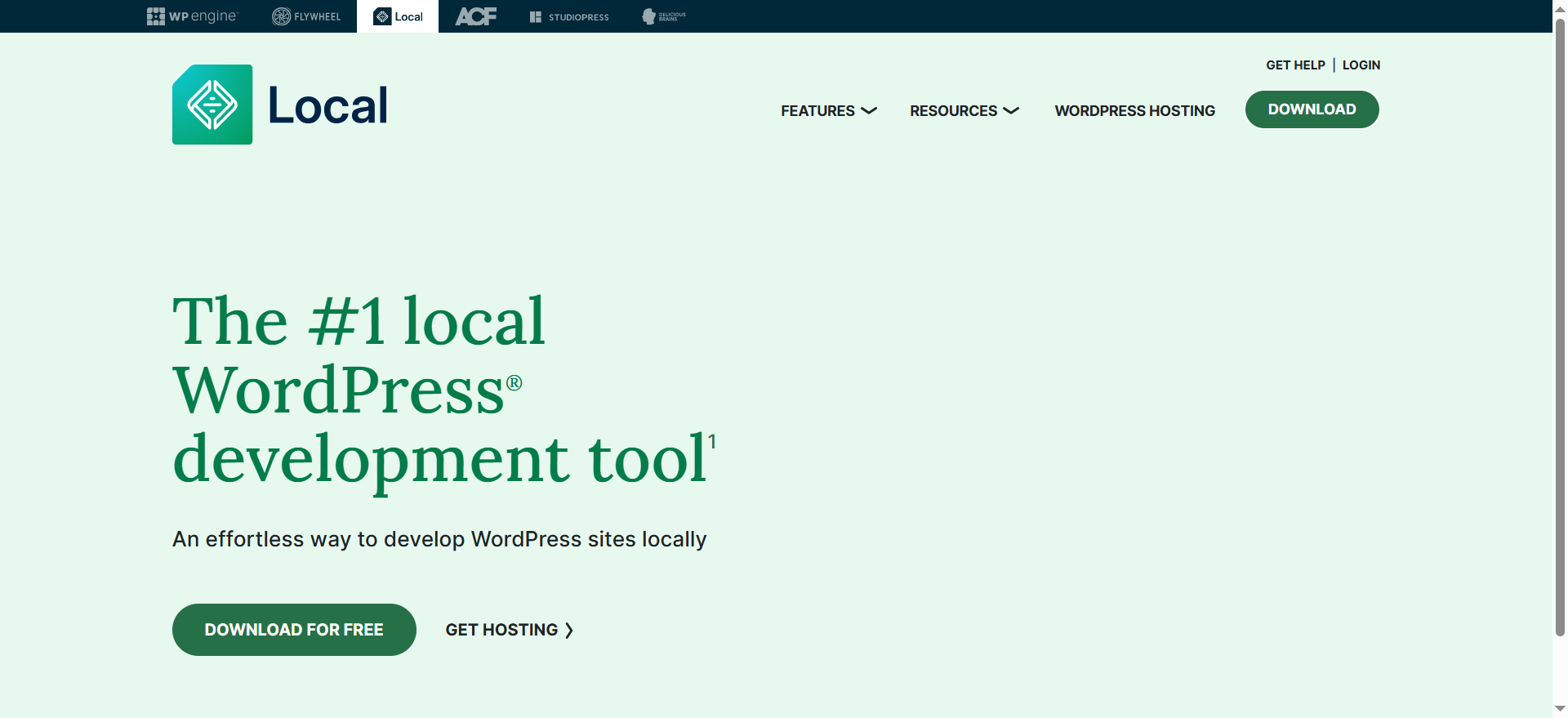Viewport: 1568px width, 718px height.
Task: Open the Flywheel brand link
Action: click(x=306, y=16)
